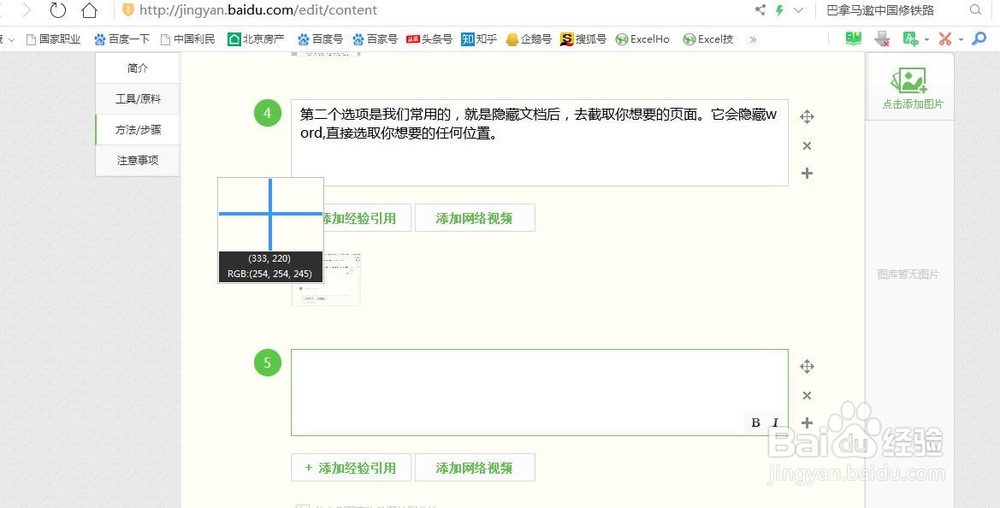Open the 百度一下 bookmark
This screenshot has width=1000, height=508.
coord(122,39)
